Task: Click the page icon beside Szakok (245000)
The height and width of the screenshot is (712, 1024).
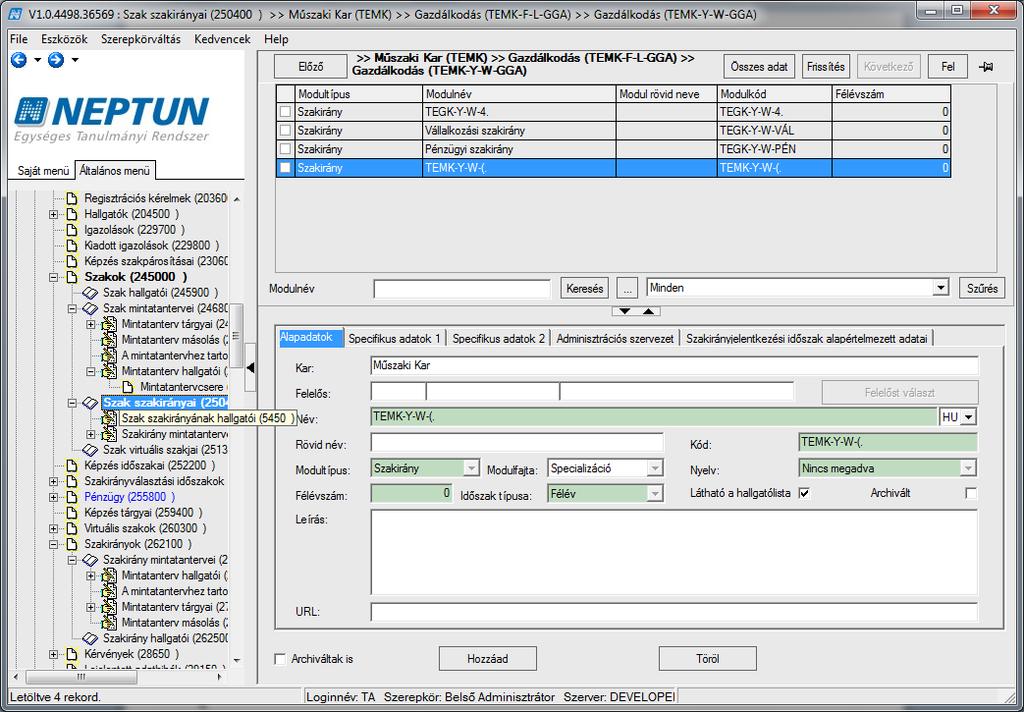Action: pos(73,276)
